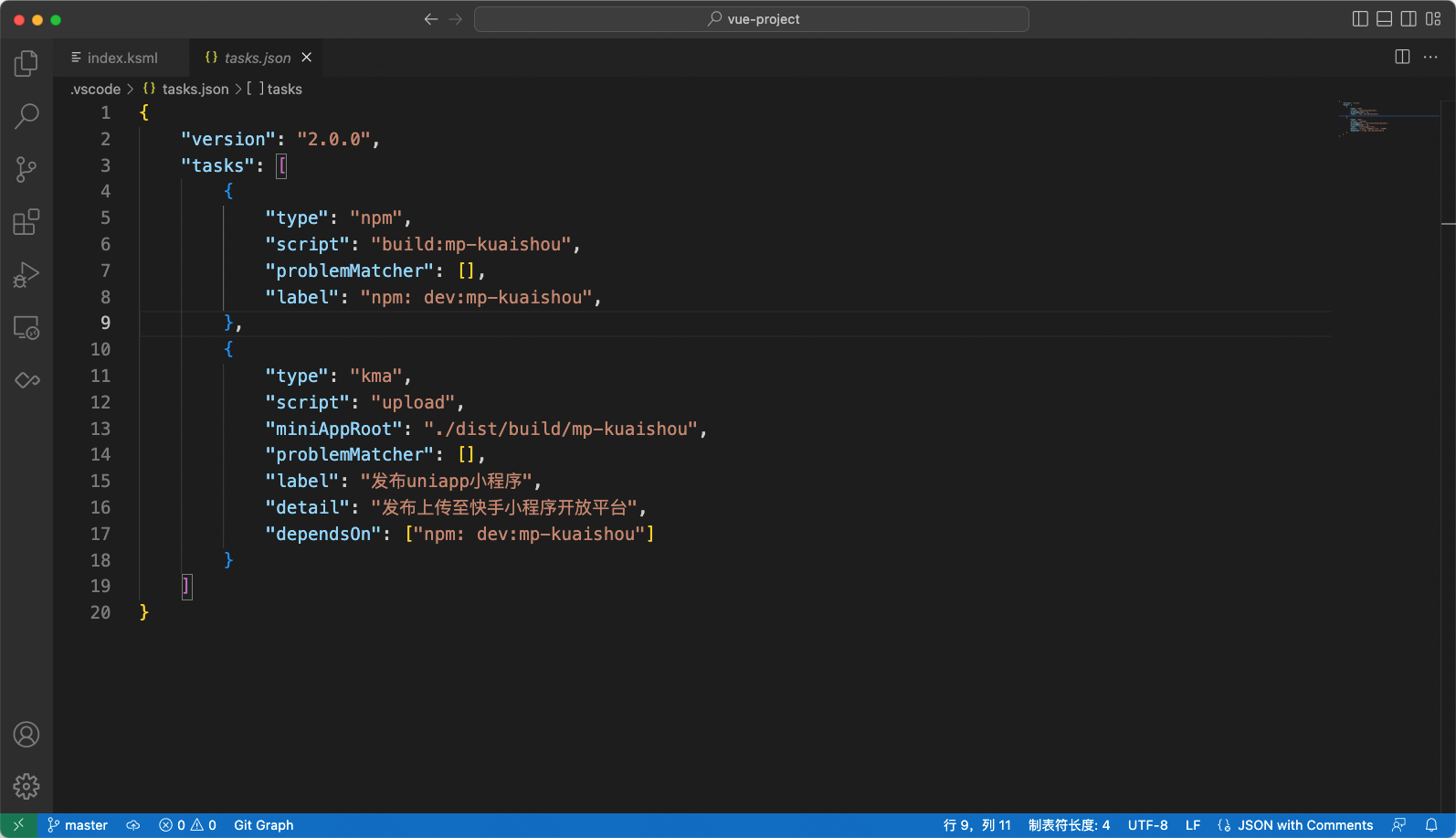Image resolution: width=1456 pixels, height=838 pixels.
Task: Open the Manage gear menu
Action: [x=26, y=786]
